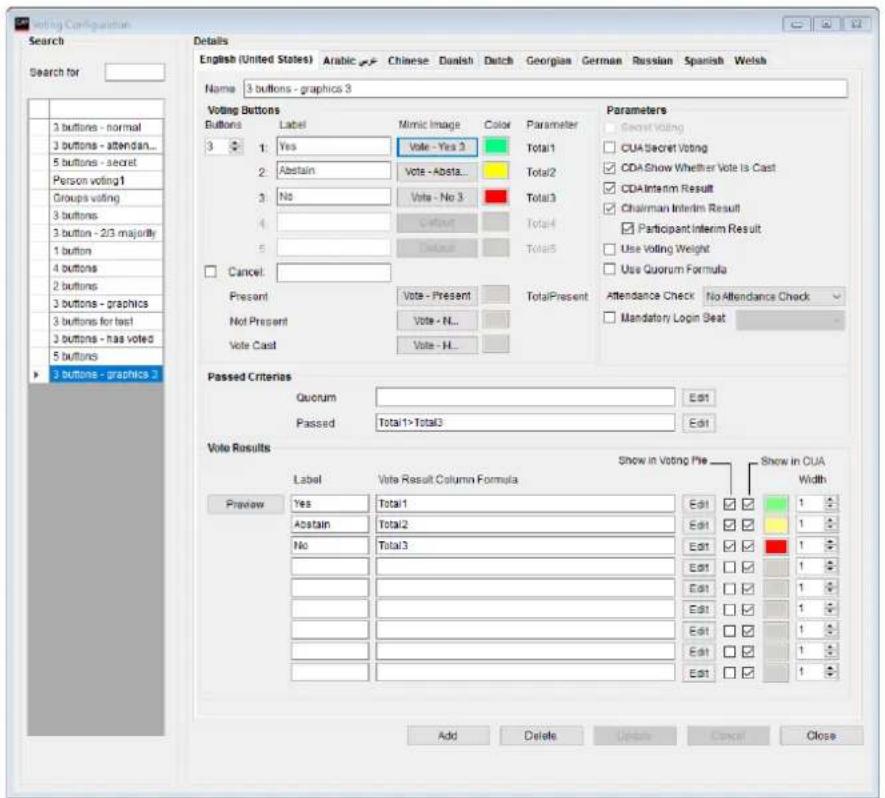Select '1 button' in the list

(x=106, y=251)
